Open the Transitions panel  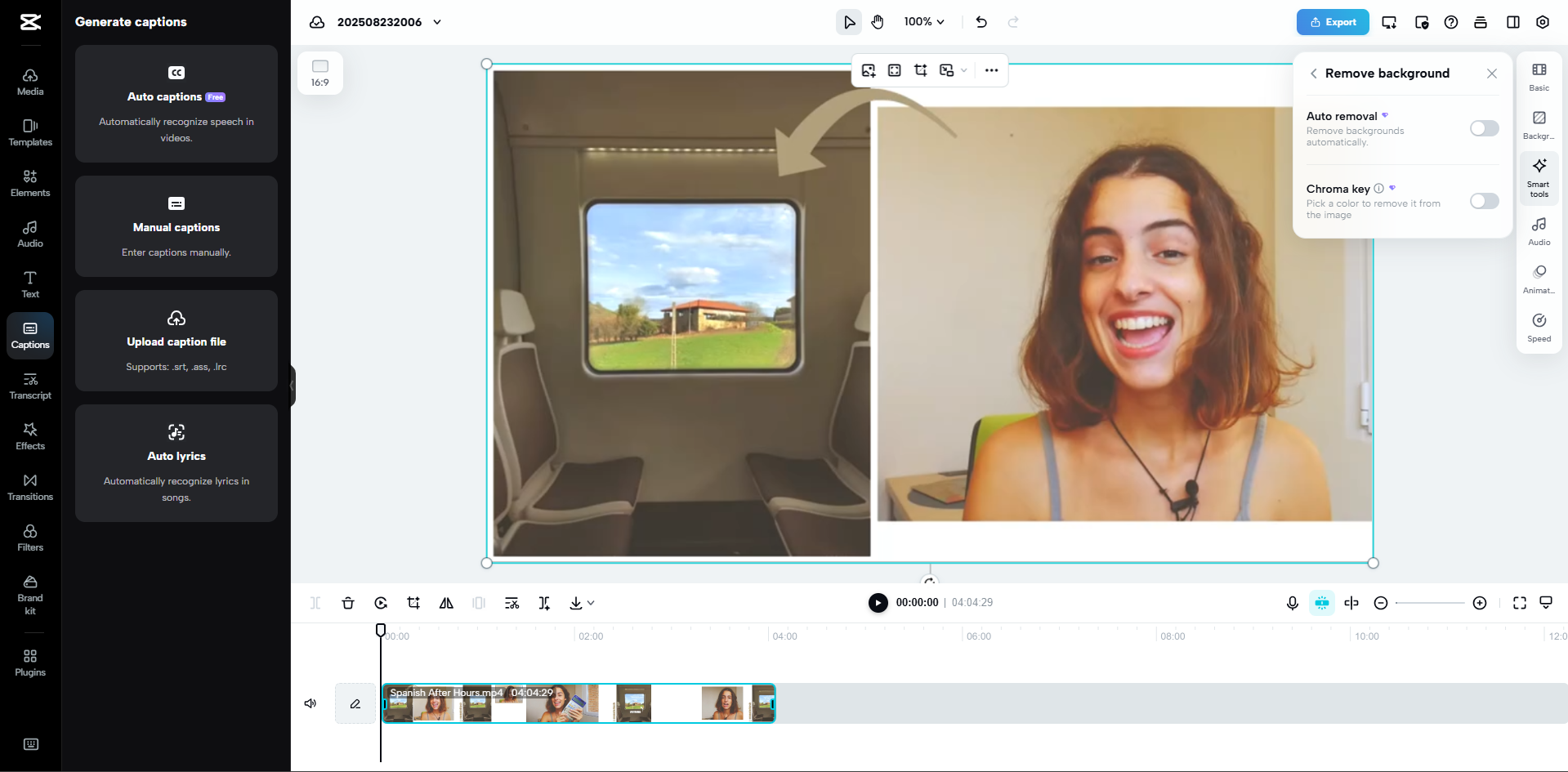coord(30,485)
